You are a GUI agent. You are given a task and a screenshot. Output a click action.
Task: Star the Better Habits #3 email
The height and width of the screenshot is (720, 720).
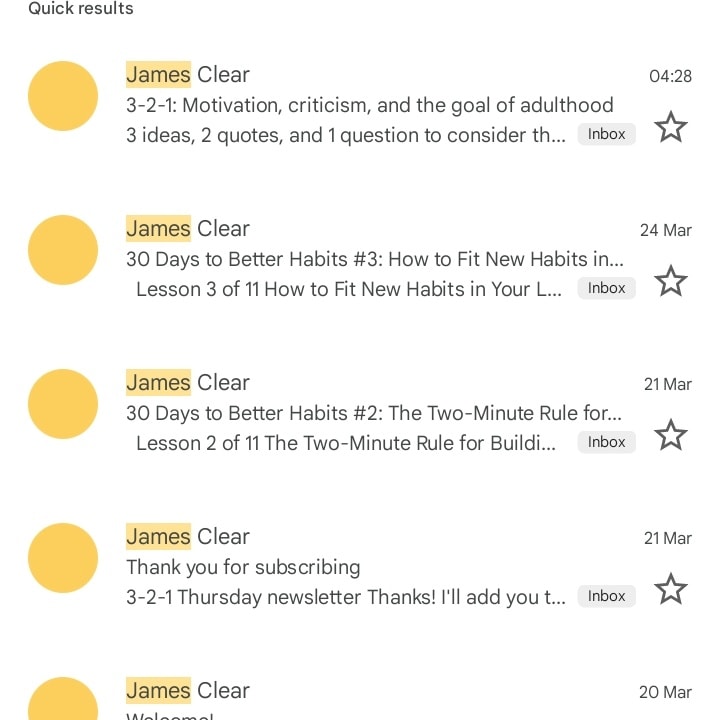point(670,281)
